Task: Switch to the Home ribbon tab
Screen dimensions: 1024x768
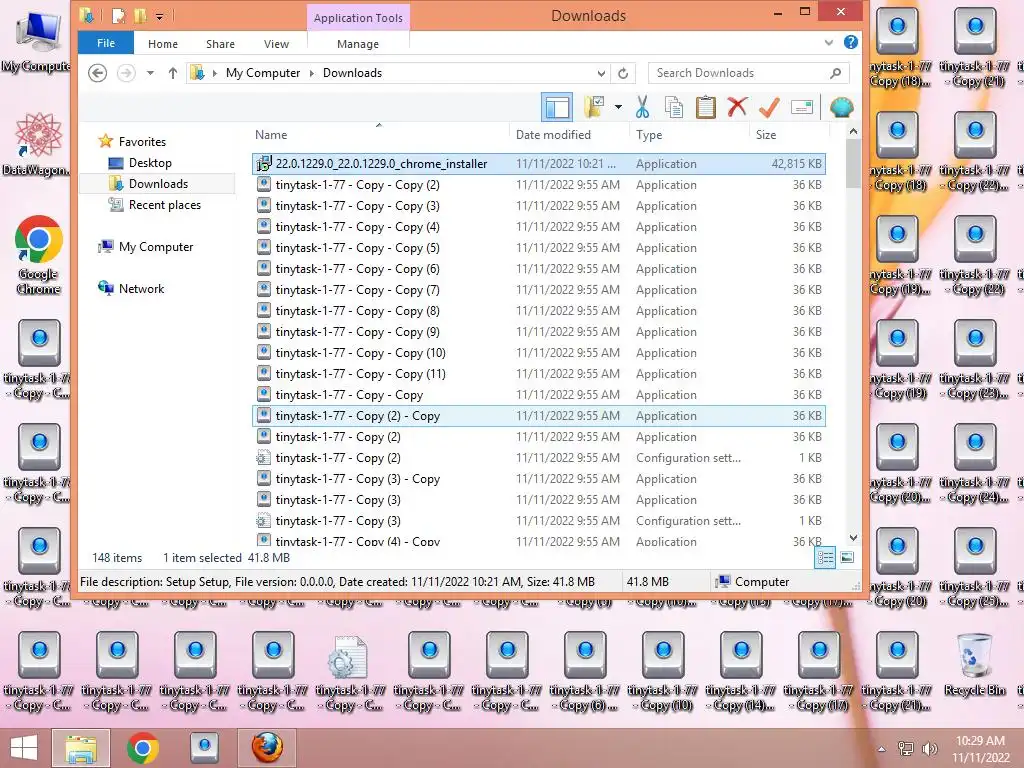Action: pyautogui.click(x=163, y=44)
